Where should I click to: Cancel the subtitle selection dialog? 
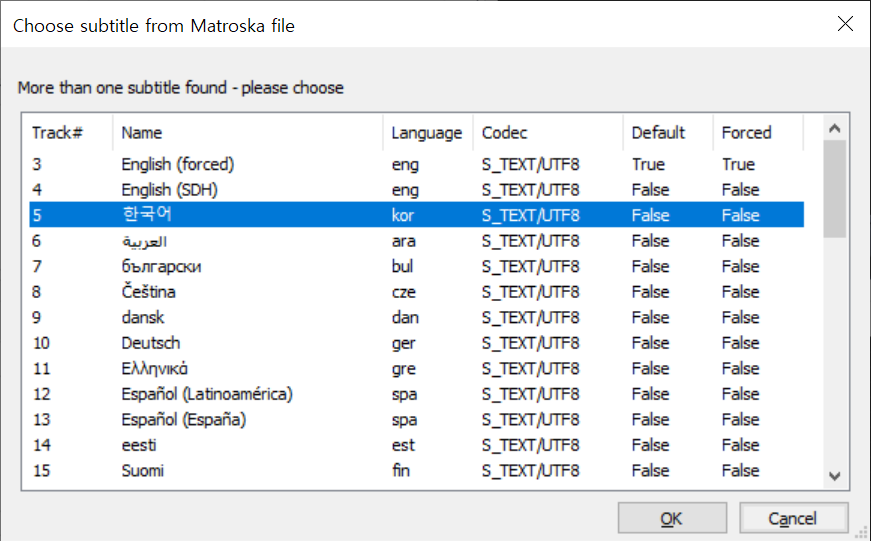(x=793, y=518)
